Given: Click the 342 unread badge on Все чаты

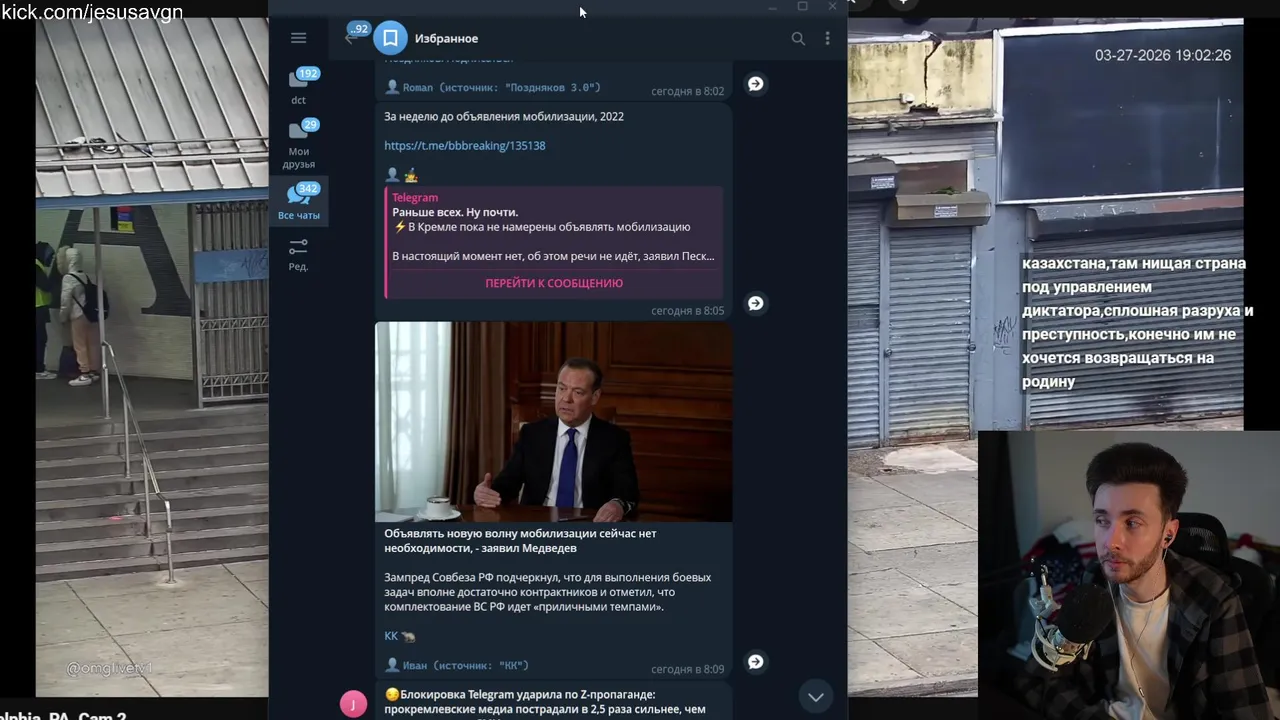Looking at the screenshot, I should [x=308, y=188].
